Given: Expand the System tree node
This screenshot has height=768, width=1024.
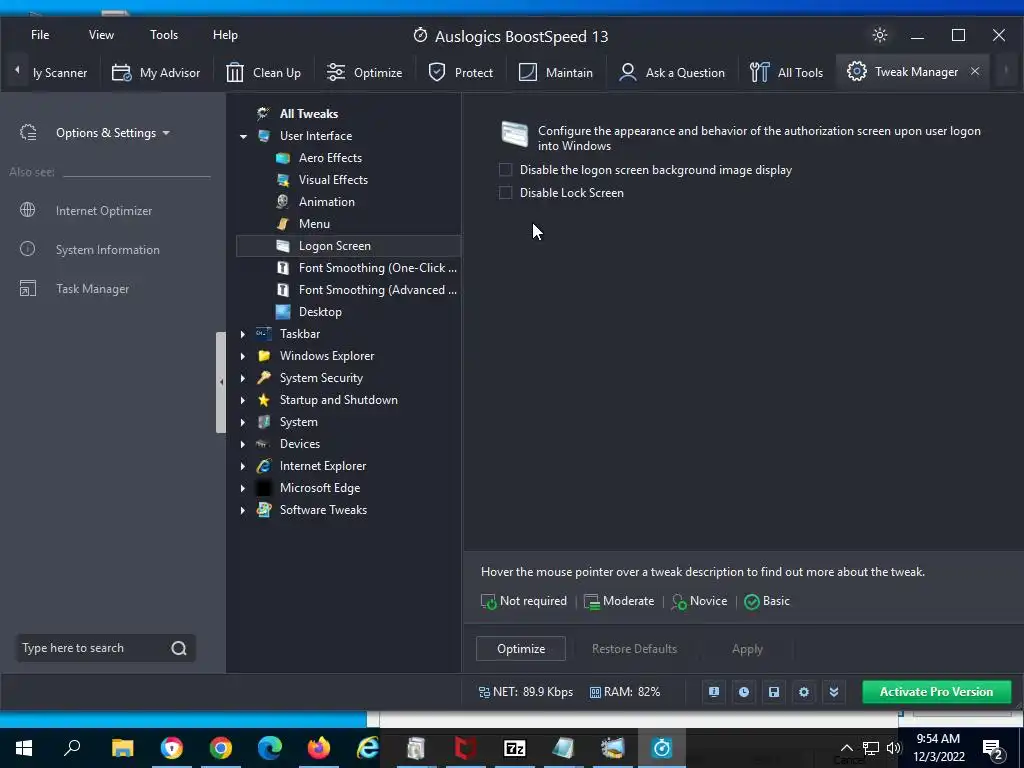Looking at the screenshot, I should (243, 422).
